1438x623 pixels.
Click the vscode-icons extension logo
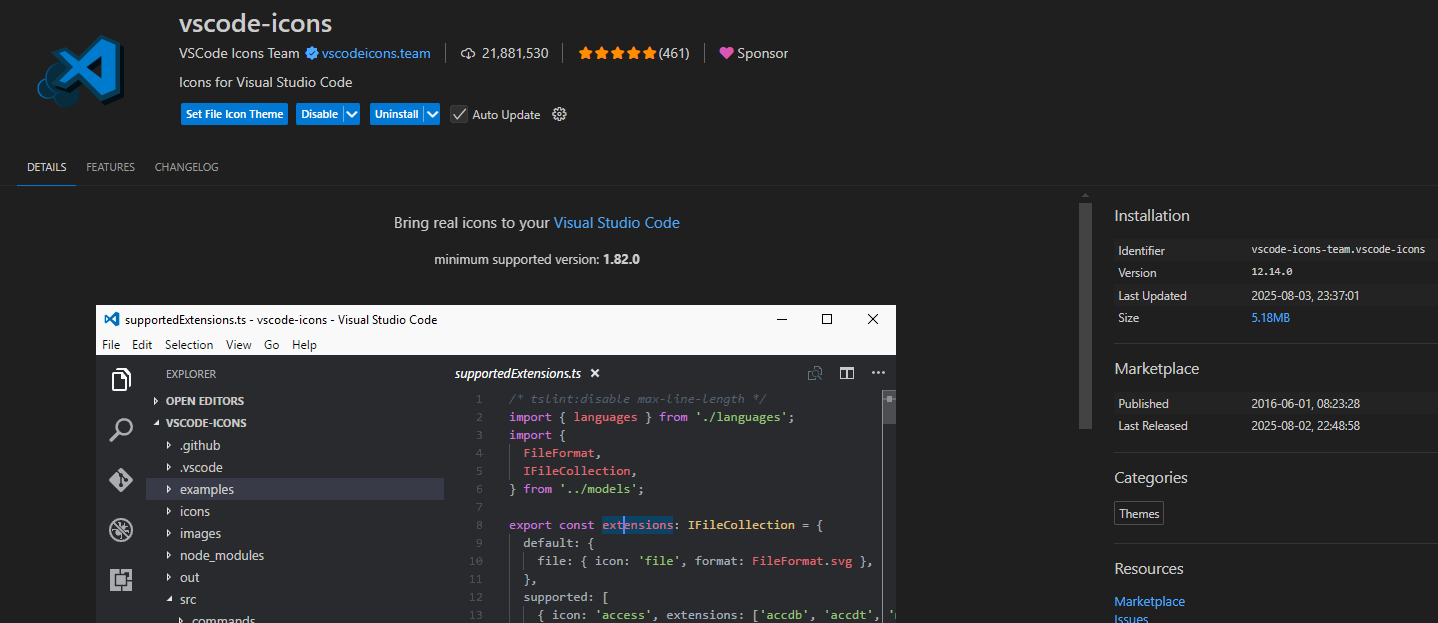pos(80,70)
